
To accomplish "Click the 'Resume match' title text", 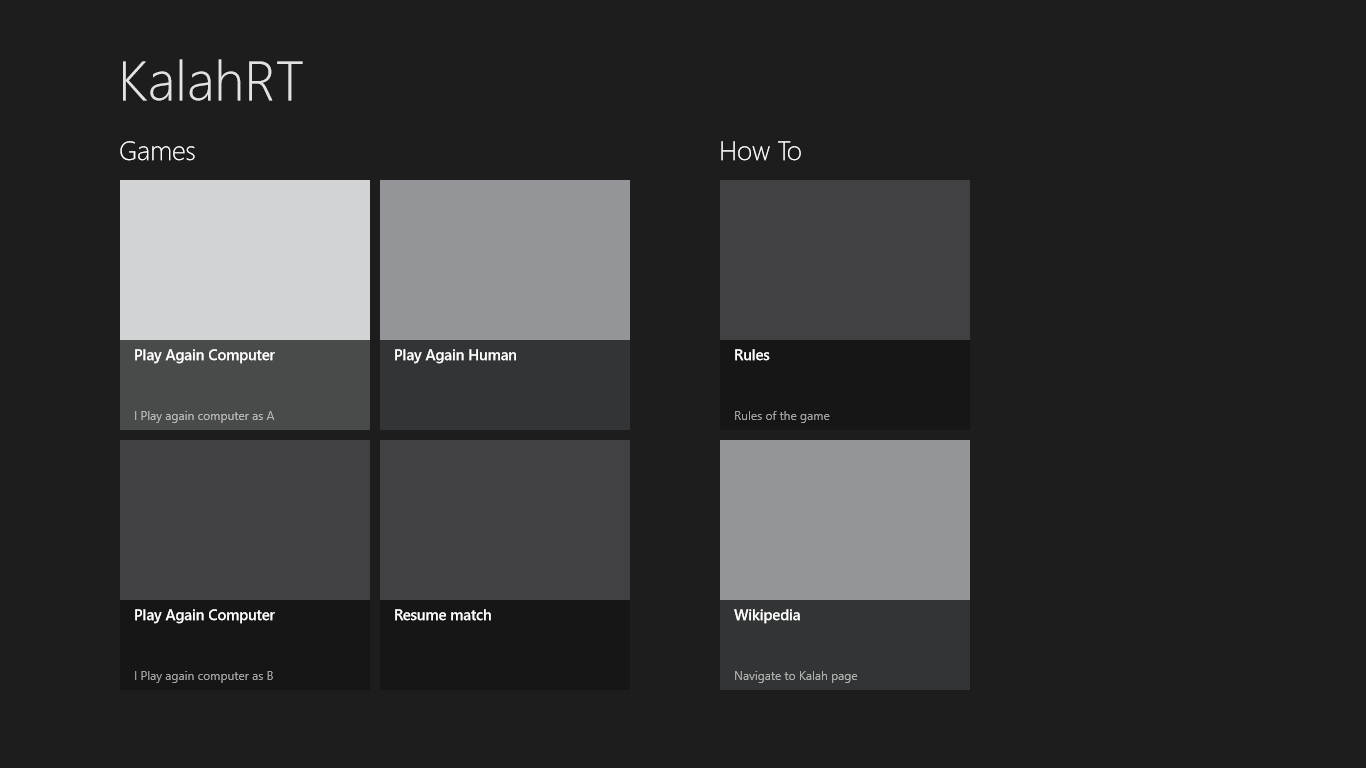I will tap(442, 615).
